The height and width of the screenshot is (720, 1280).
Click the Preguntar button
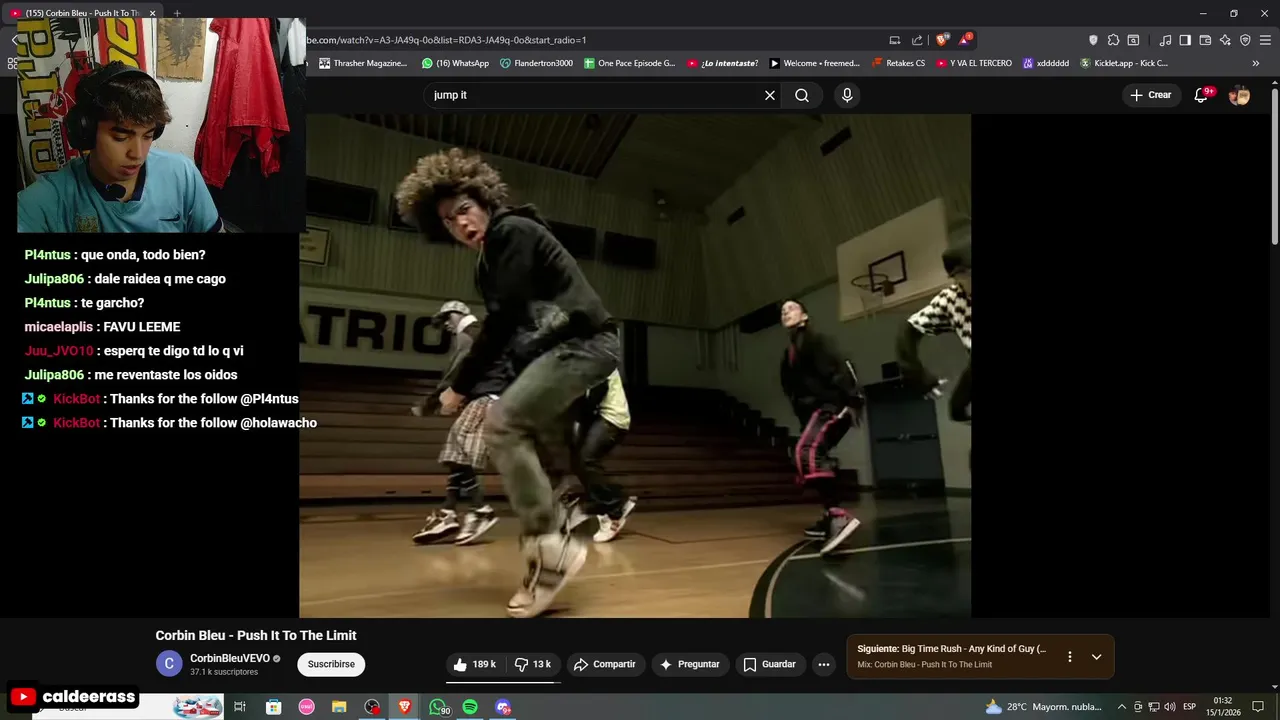(689, 664)
